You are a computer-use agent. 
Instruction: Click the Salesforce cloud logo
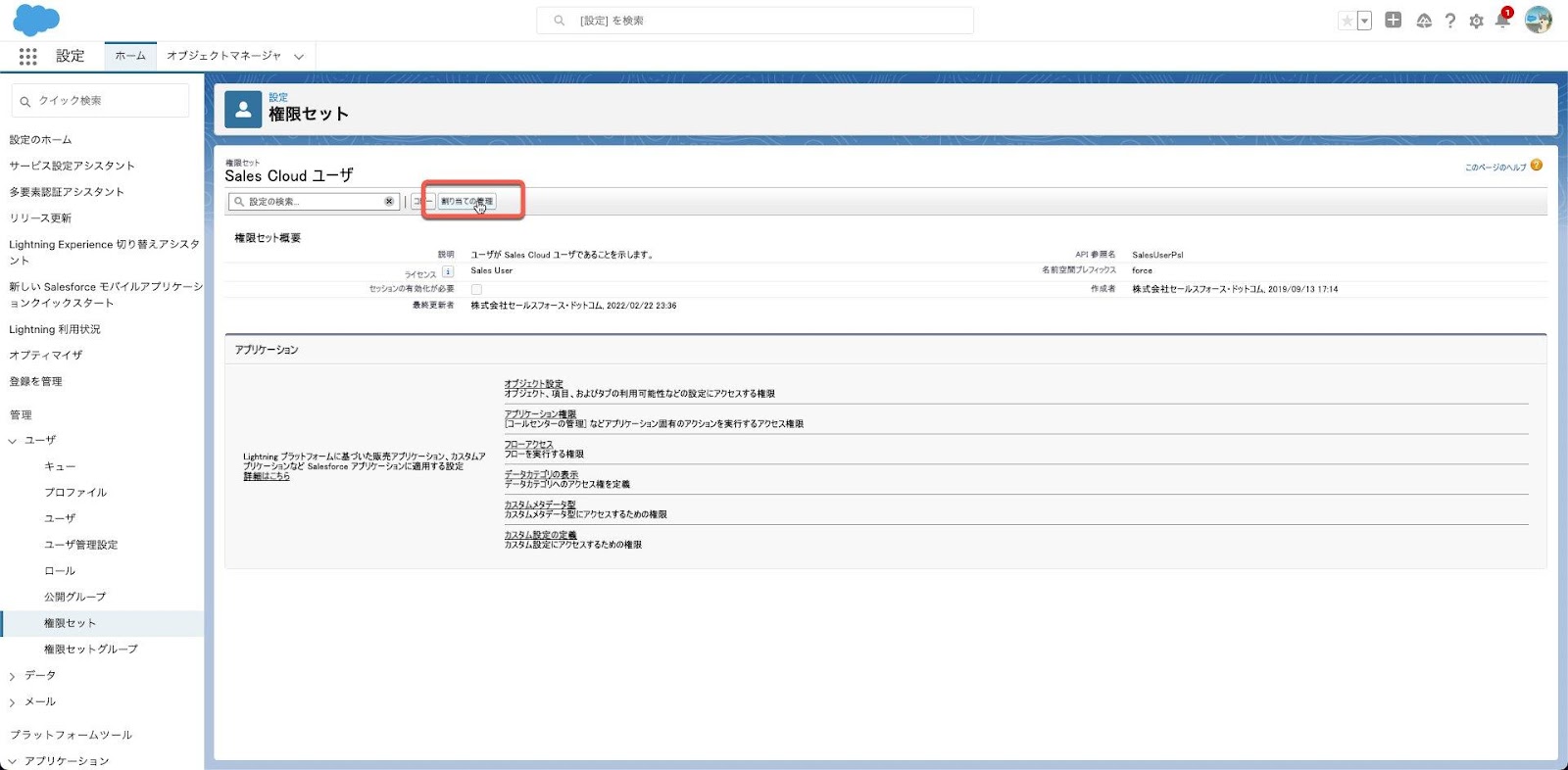click(36, 20)
